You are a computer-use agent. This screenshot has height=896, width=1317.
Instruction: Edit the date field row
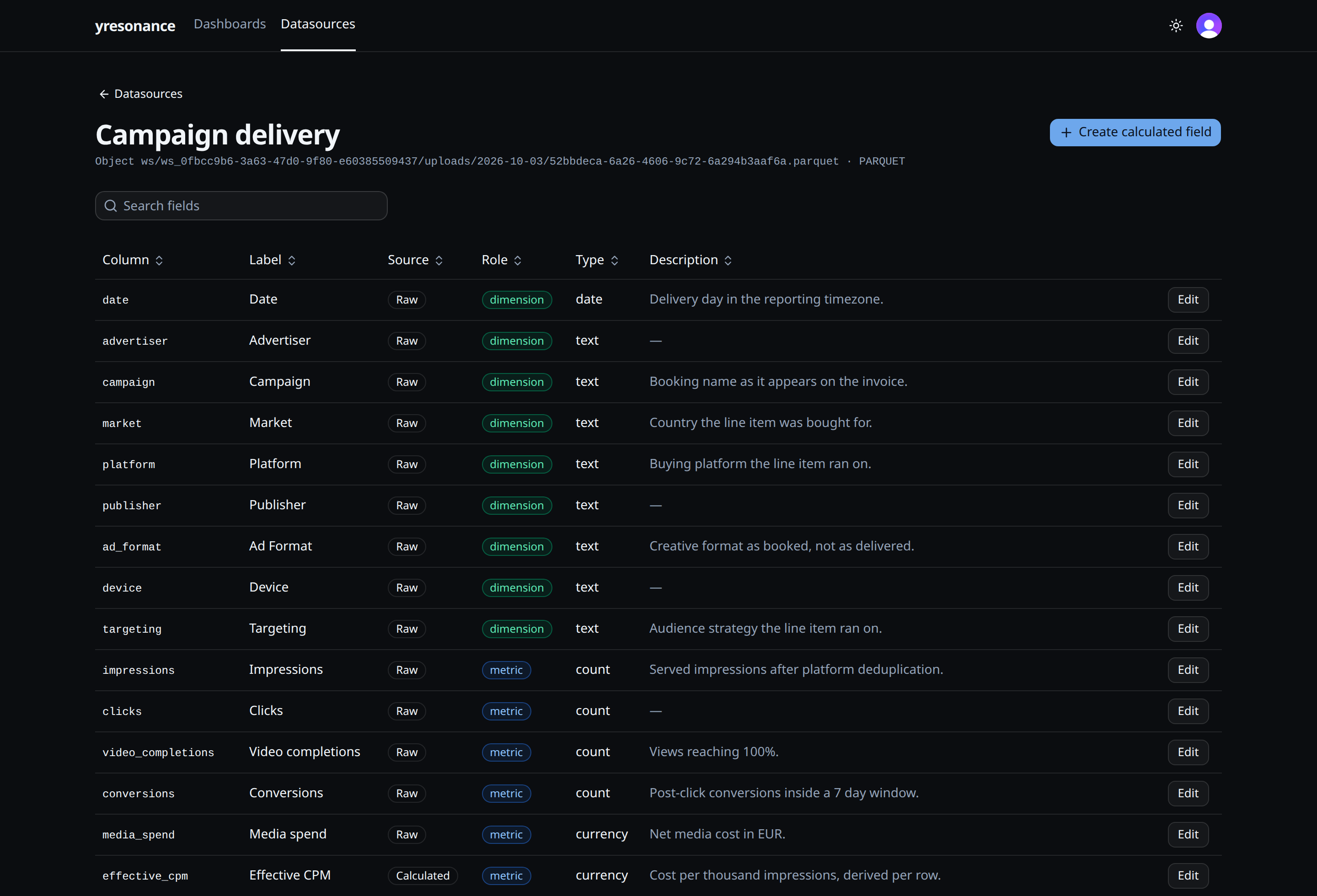(1188, 299)
